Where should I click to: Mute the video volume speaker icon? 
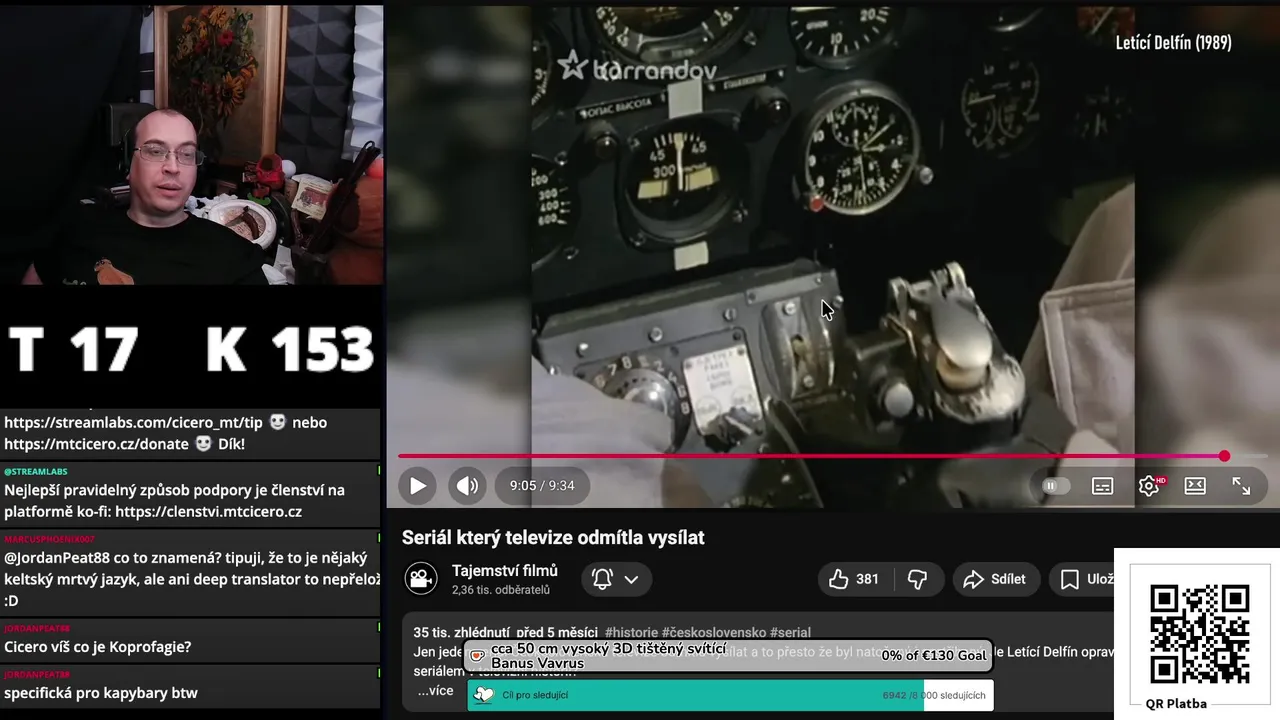(467, 486)
